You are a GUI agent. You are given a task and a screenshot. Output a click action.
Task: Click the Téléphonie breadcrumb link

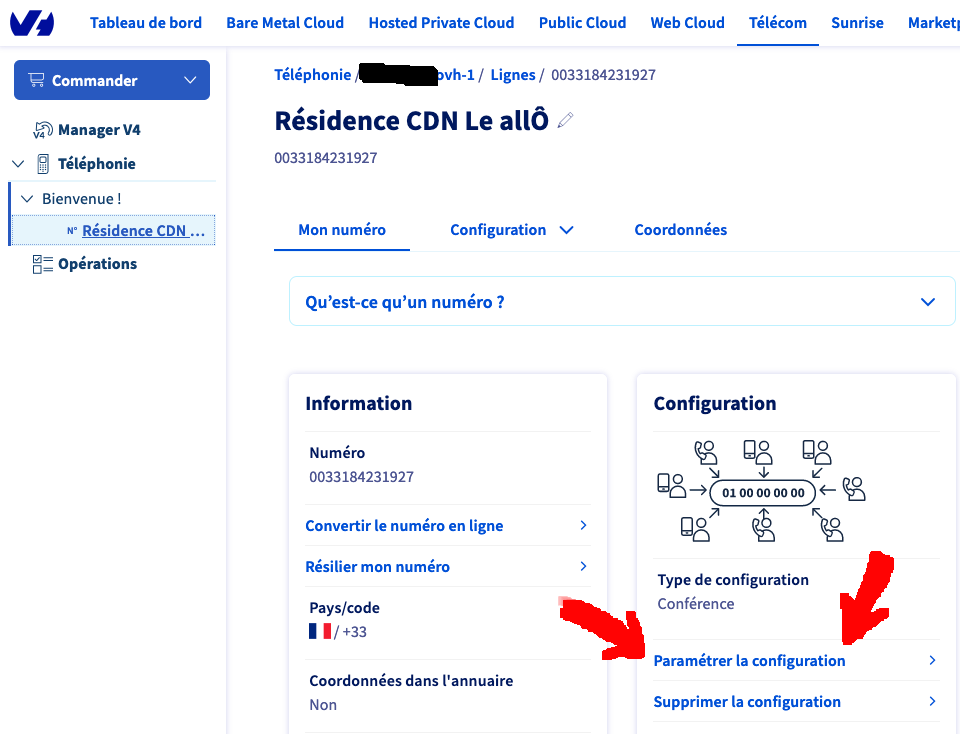pyautogui.click(x=312, y=75)
